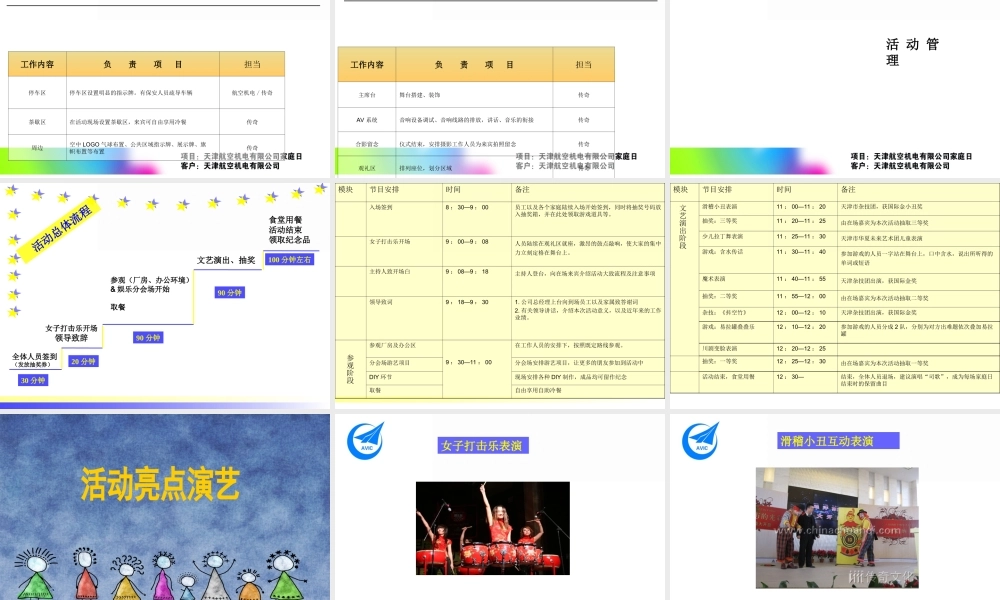The width and height of the screenshot is (1000, 600).
Task: Open the 活动亮点演艺 blue slide
Action: [x=165, y=507]
